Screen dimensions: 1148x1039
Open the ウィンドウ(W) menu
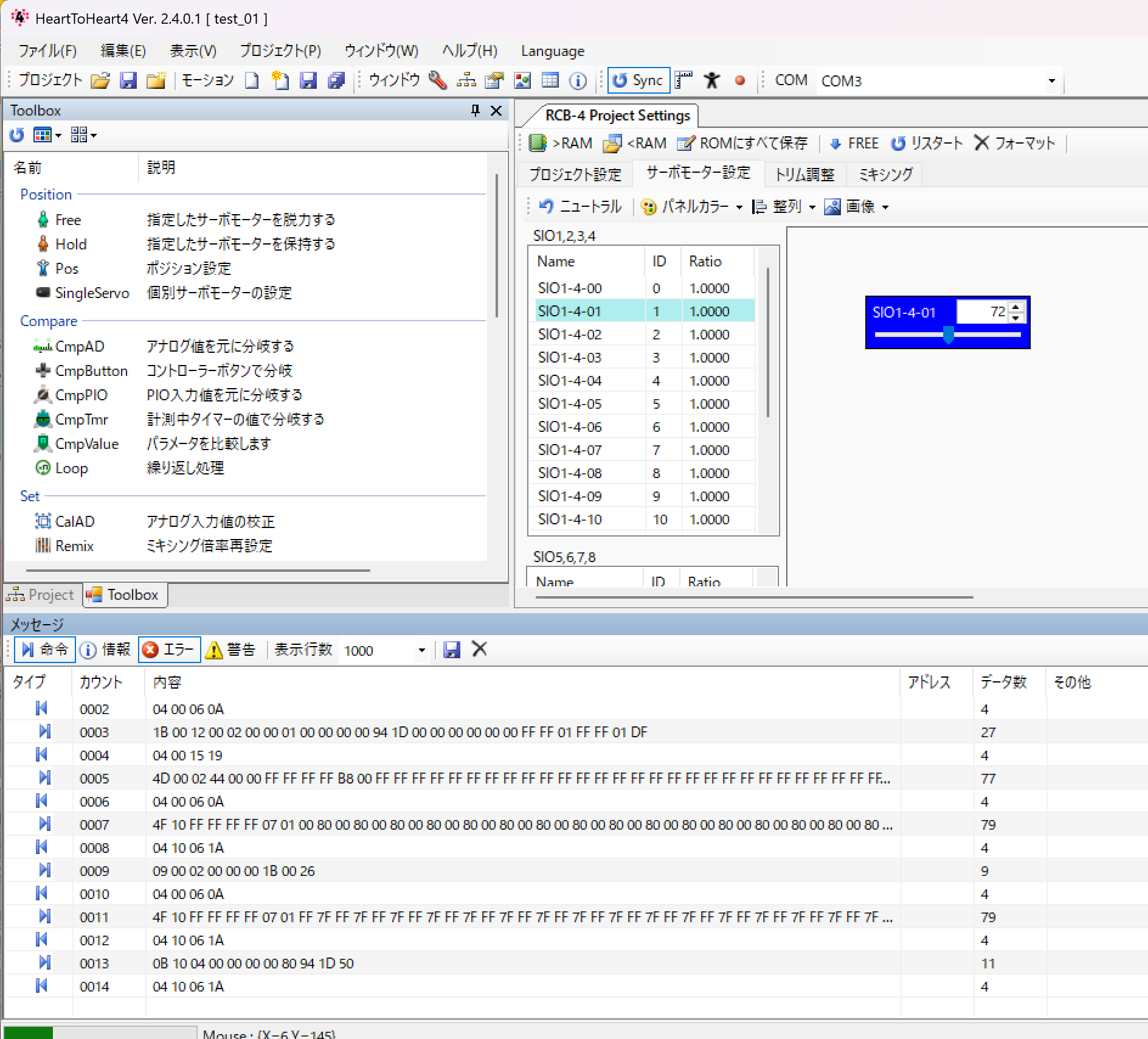[381, 50]
